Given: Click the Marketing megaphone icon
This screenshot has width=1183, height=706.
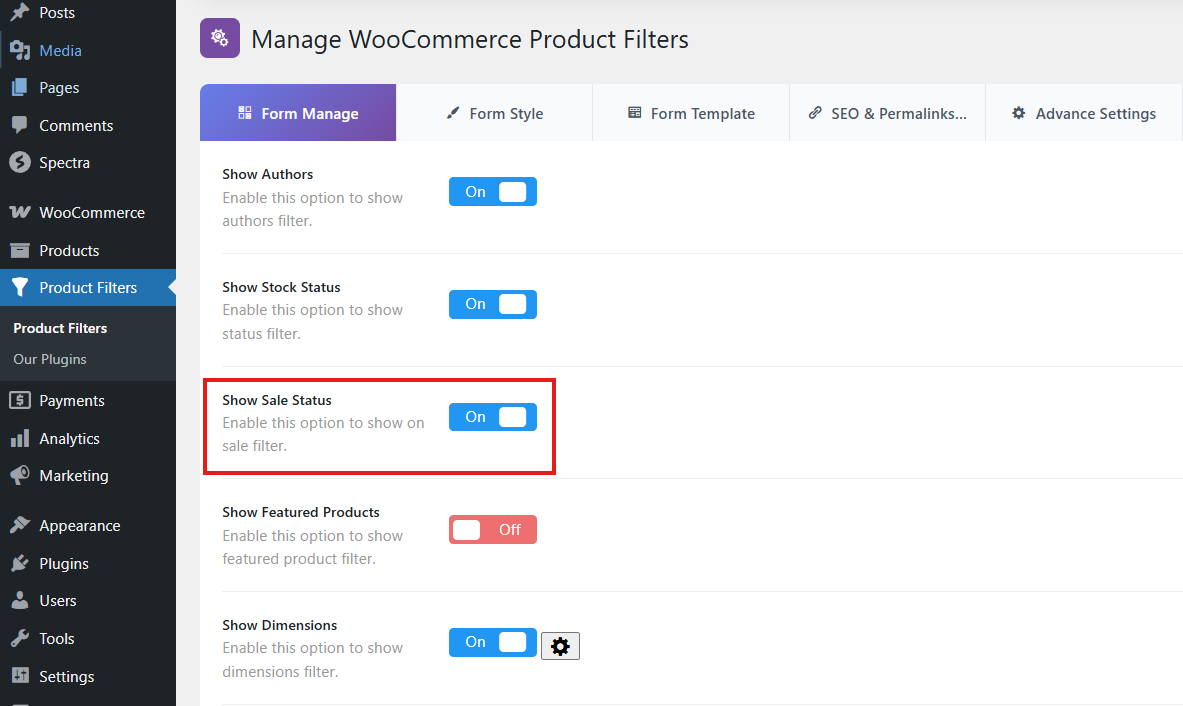Looking at the screenshot, I should [20, 475].
